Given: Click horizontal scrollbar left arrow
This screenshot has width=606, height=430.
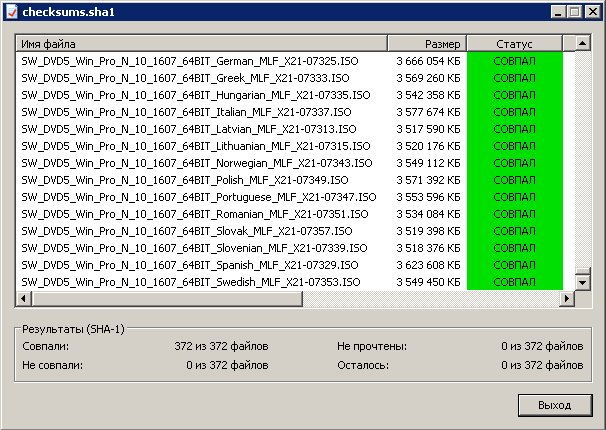Looking at the screenshot, I should pyautogui.click(x=24, y=298).
